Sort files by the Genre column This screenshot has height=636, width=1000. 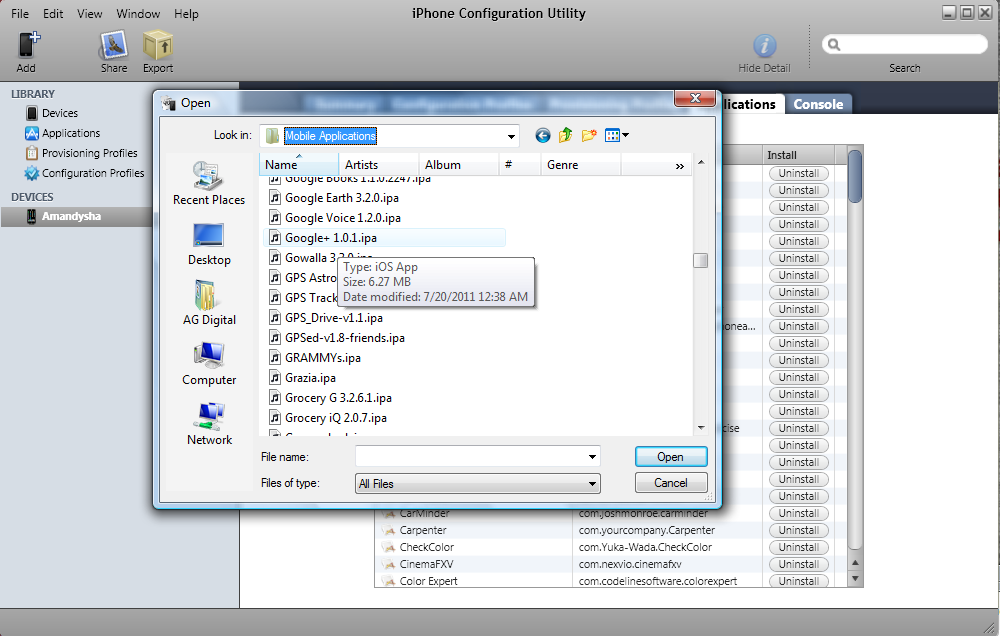pos(580,165)
